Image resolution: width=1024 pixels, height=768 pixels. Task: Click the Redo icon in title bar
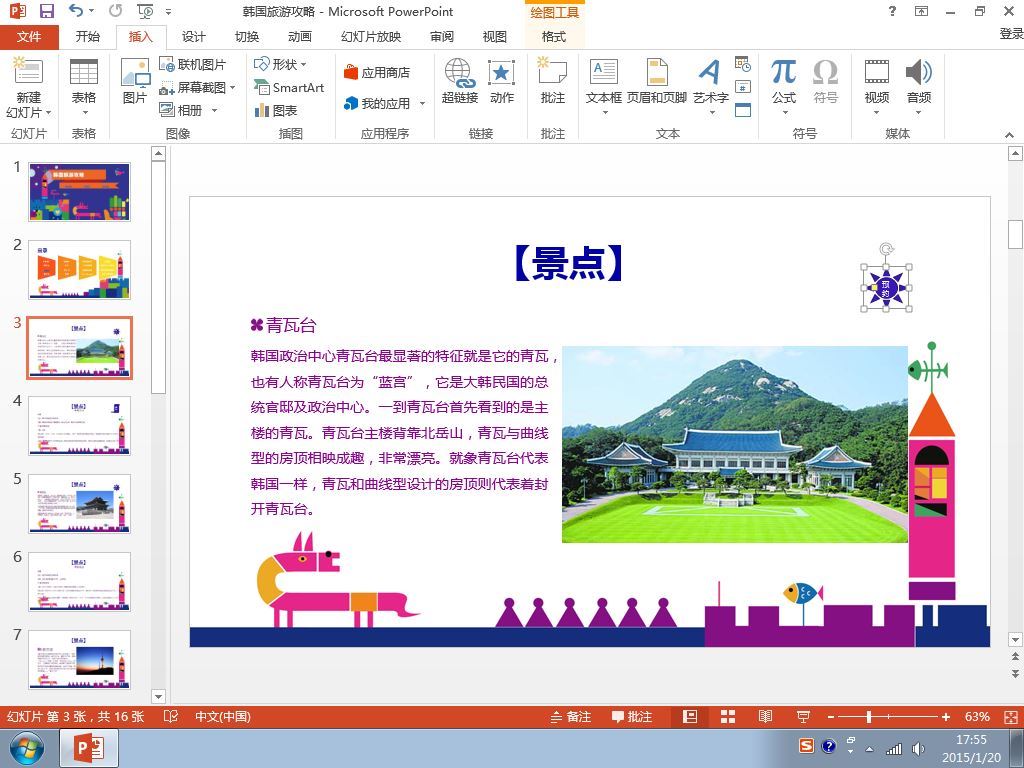click(116, 11)
